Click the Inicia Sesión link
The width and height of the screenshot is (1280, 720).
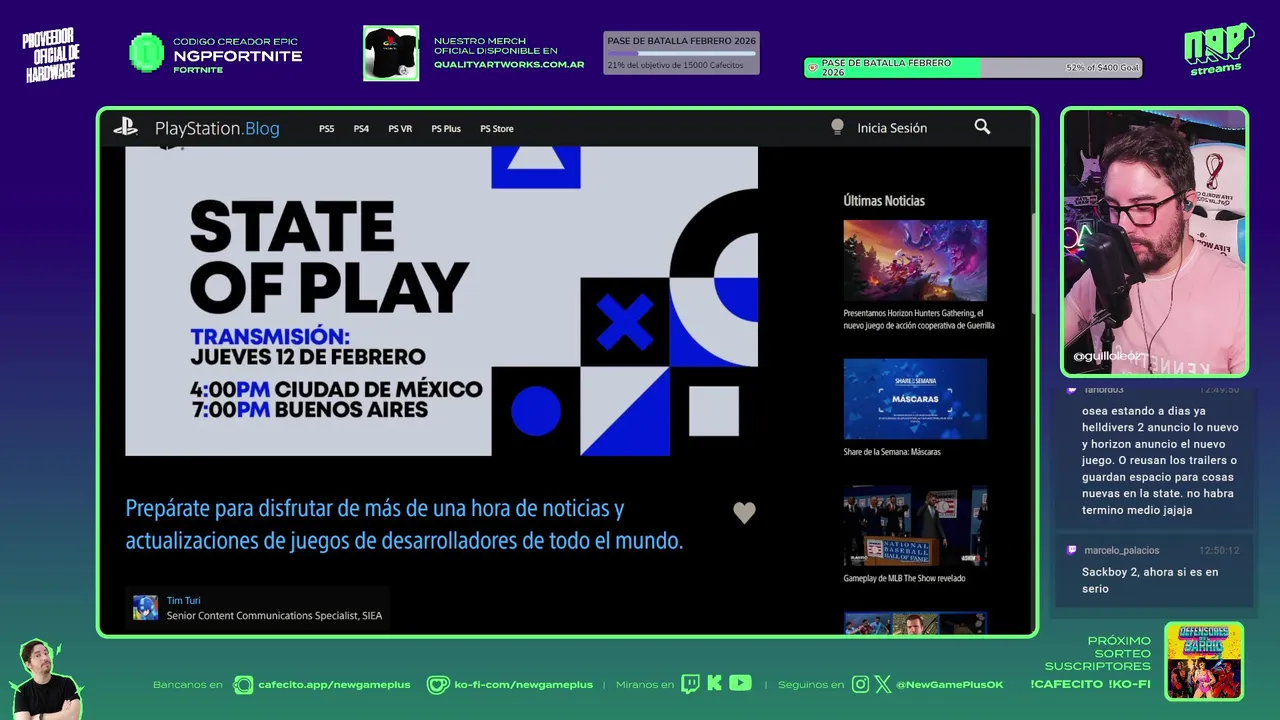coord(892,128)
